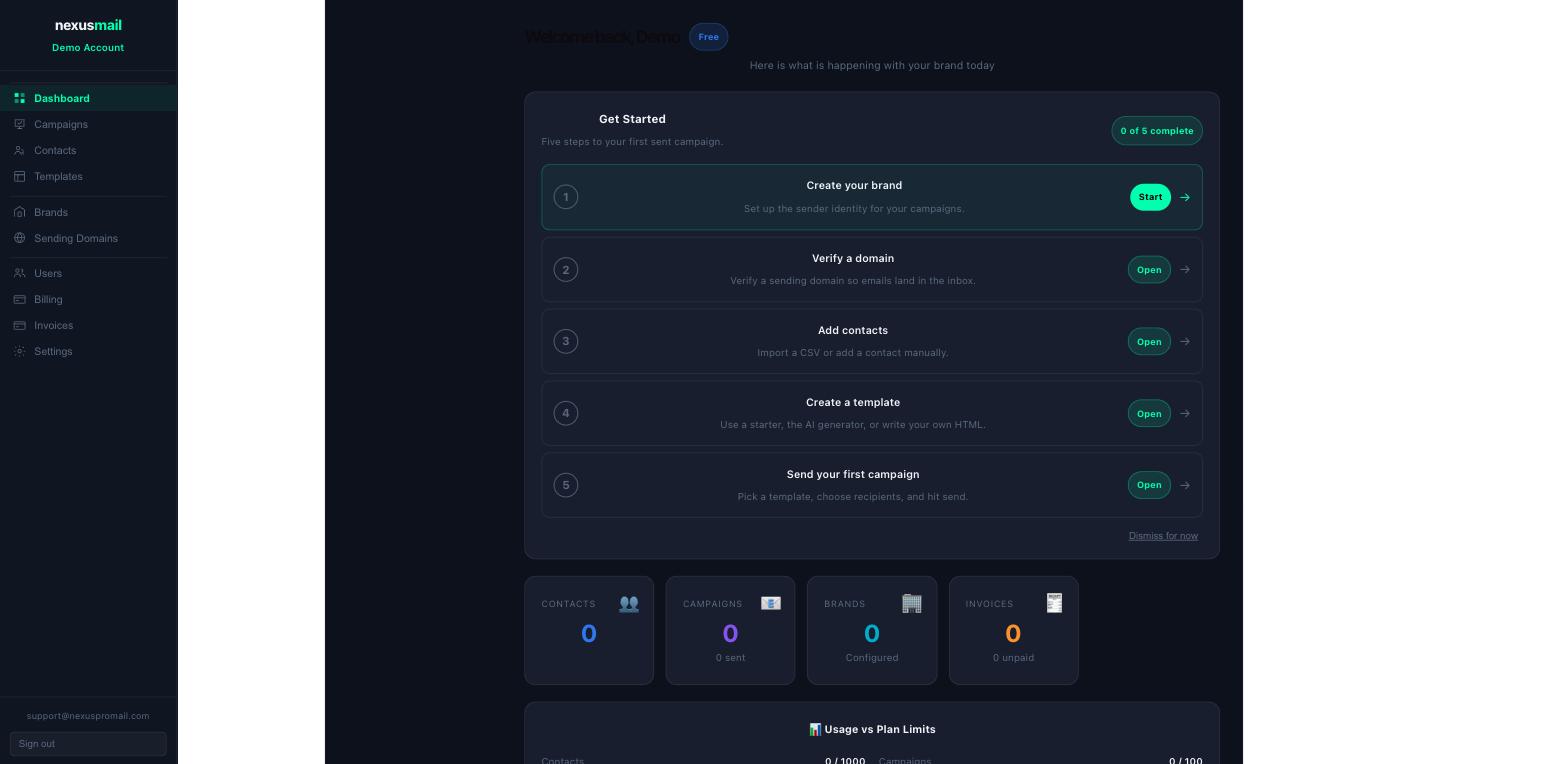This screenshot has width=1568, height=764.
Task: Open the Users page
Action: pyautogui.click(x=88, y=273)
